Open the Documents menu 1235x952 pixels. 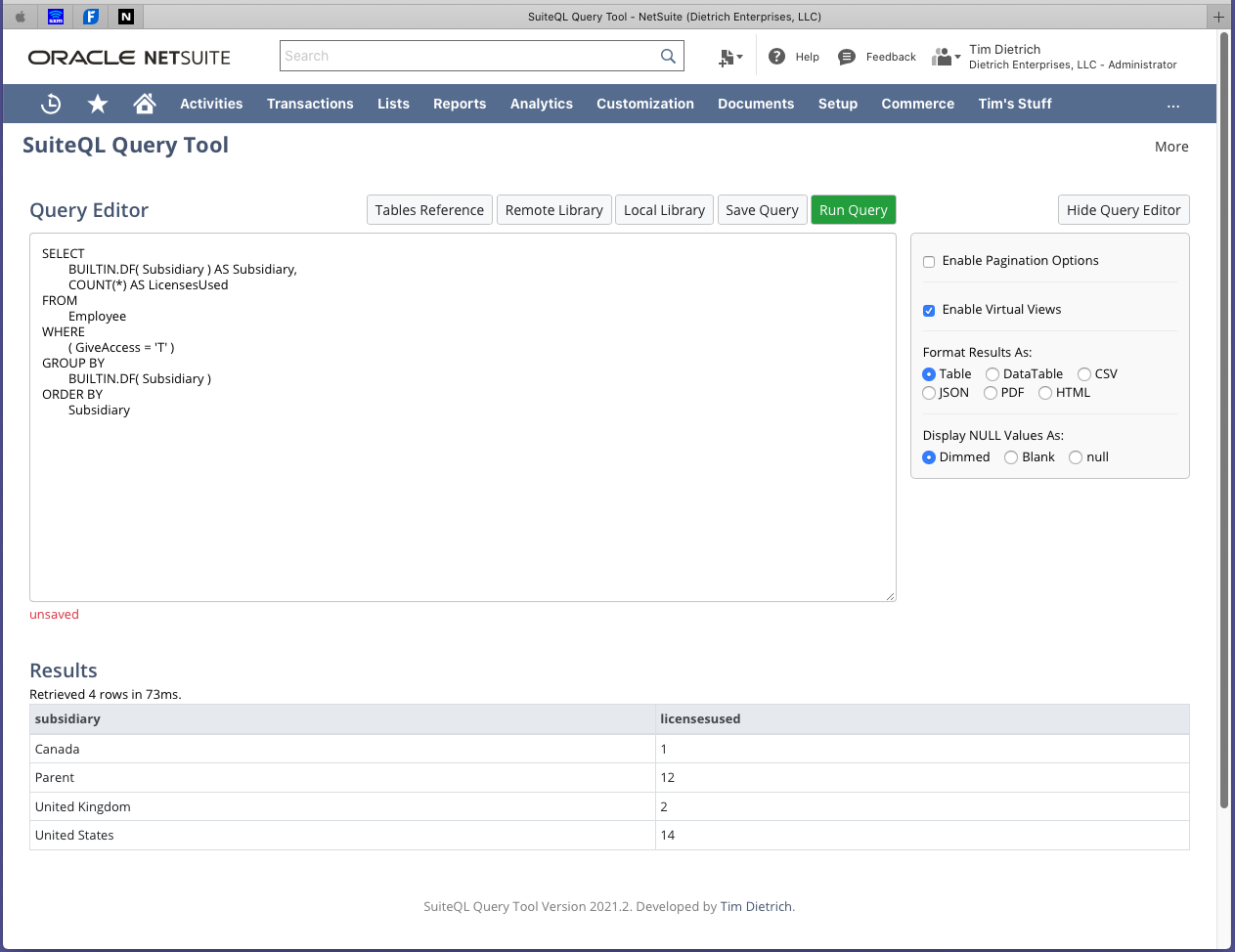point(756,104)
